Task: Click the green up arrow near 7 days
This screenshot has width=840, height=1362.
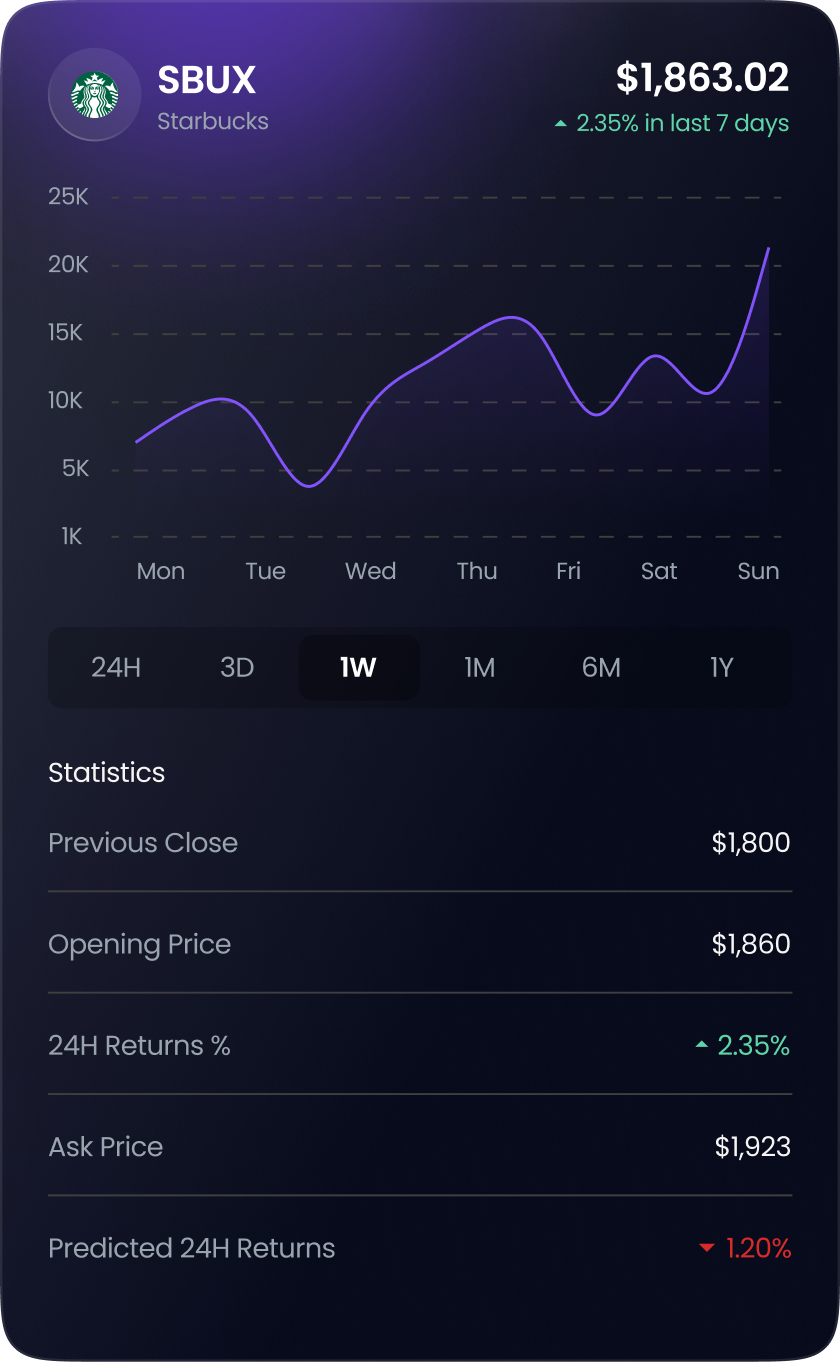Action: 561,124
